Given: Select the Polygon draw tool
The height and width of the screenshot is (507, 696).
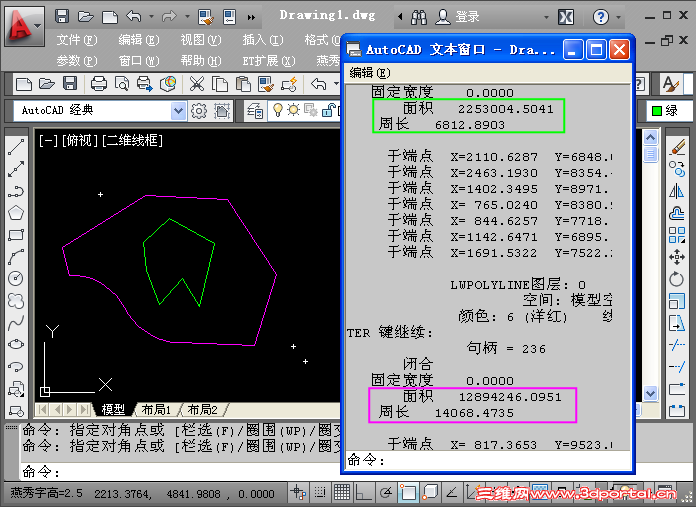Looking at the screenshot, I should point(16,213).
